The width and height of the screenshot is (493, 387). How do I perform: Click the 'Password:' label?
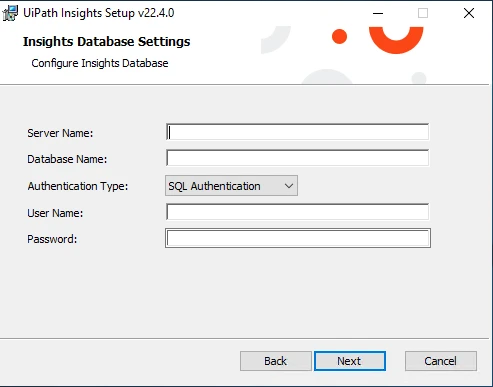52,239
